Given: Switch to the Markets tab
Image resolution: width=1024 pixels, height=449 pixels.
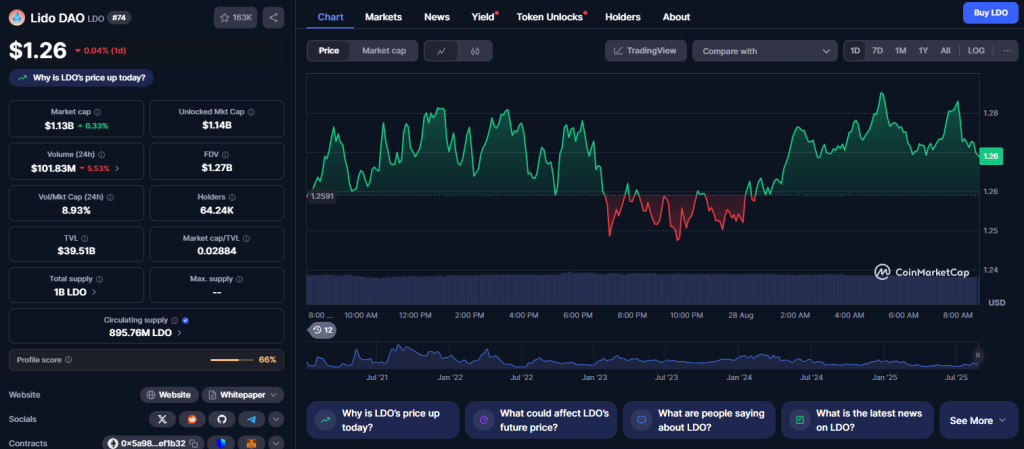Looking at the screenshot, I should [384, 17].
